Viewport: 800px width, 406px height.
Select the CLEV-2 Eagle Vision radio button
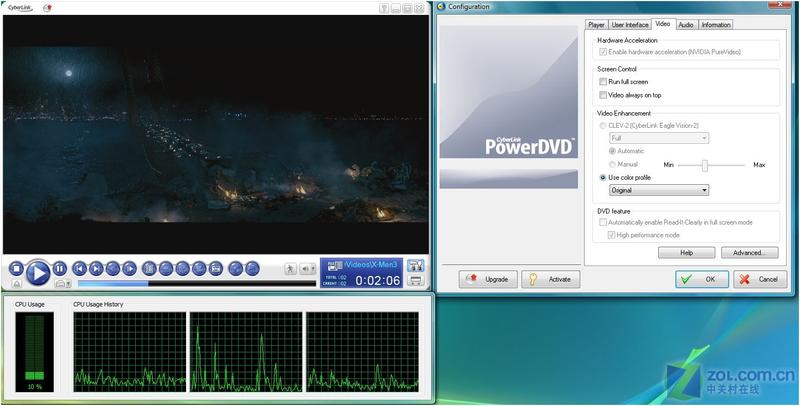point(603,125)
